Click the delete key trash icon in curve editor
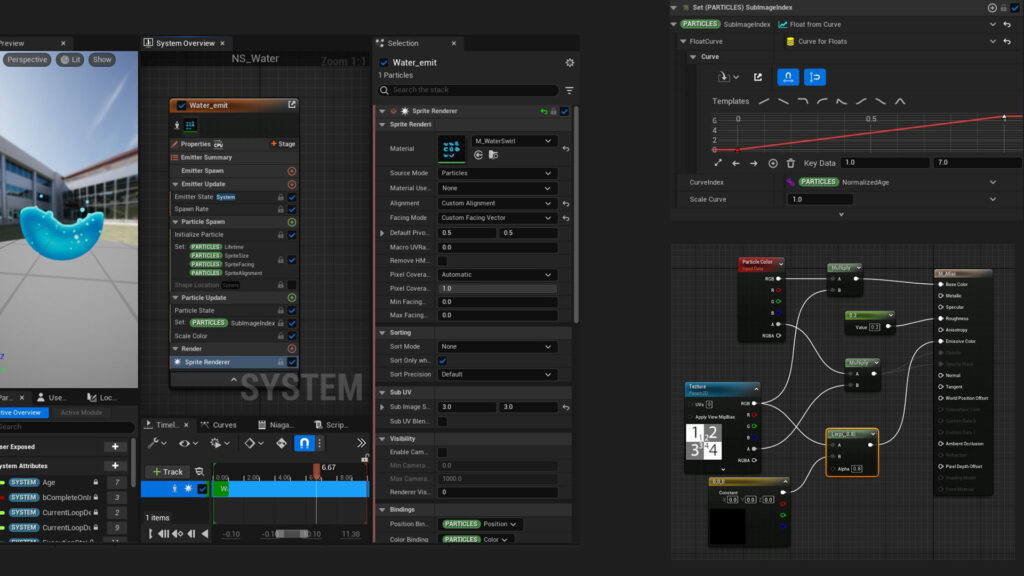The height and width of the screenshot is (576, 1024). [x=791, y=163]
